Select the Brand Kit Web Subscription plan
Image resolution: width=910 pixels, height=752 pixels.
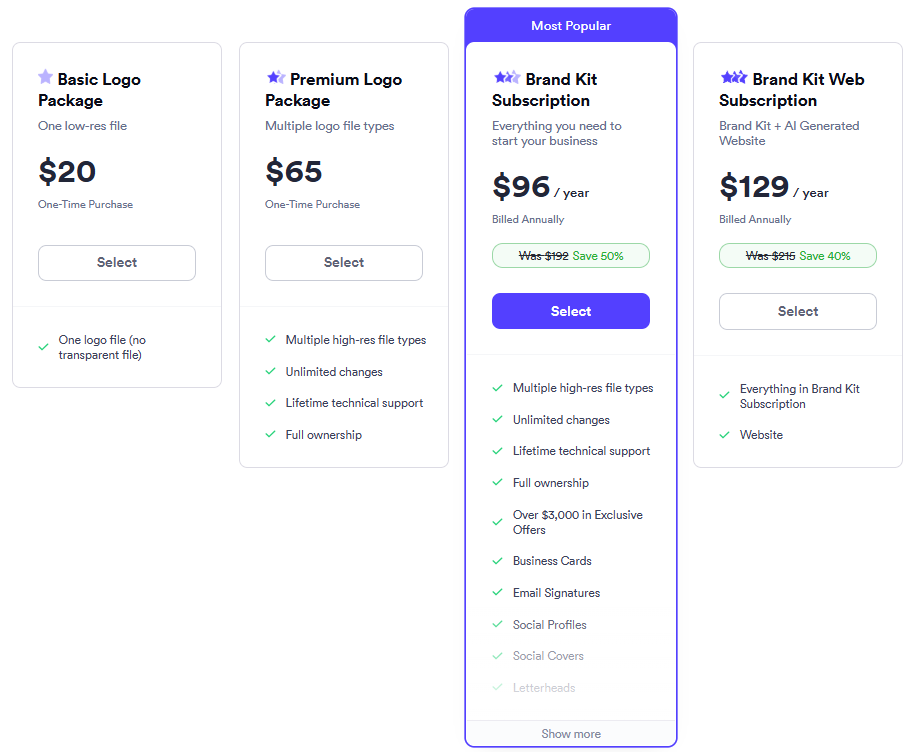(798, 311)
